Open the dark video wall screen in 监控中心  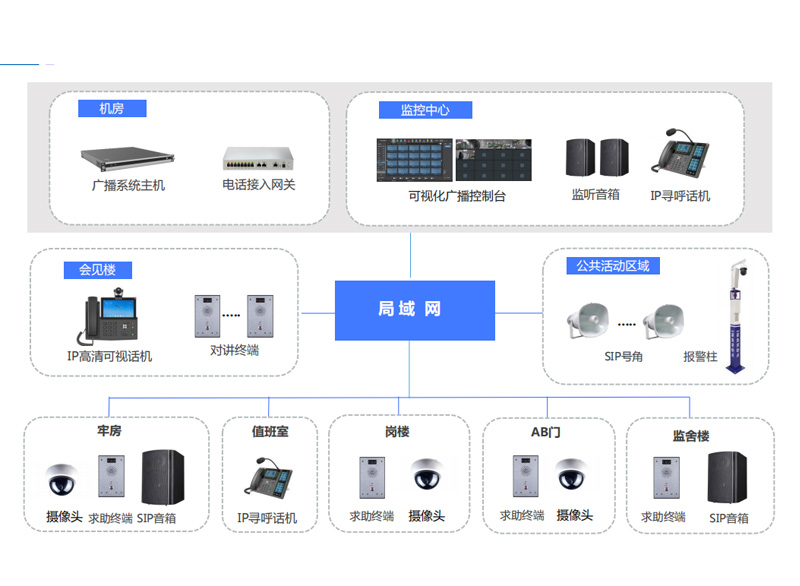[x=493, y=160]
